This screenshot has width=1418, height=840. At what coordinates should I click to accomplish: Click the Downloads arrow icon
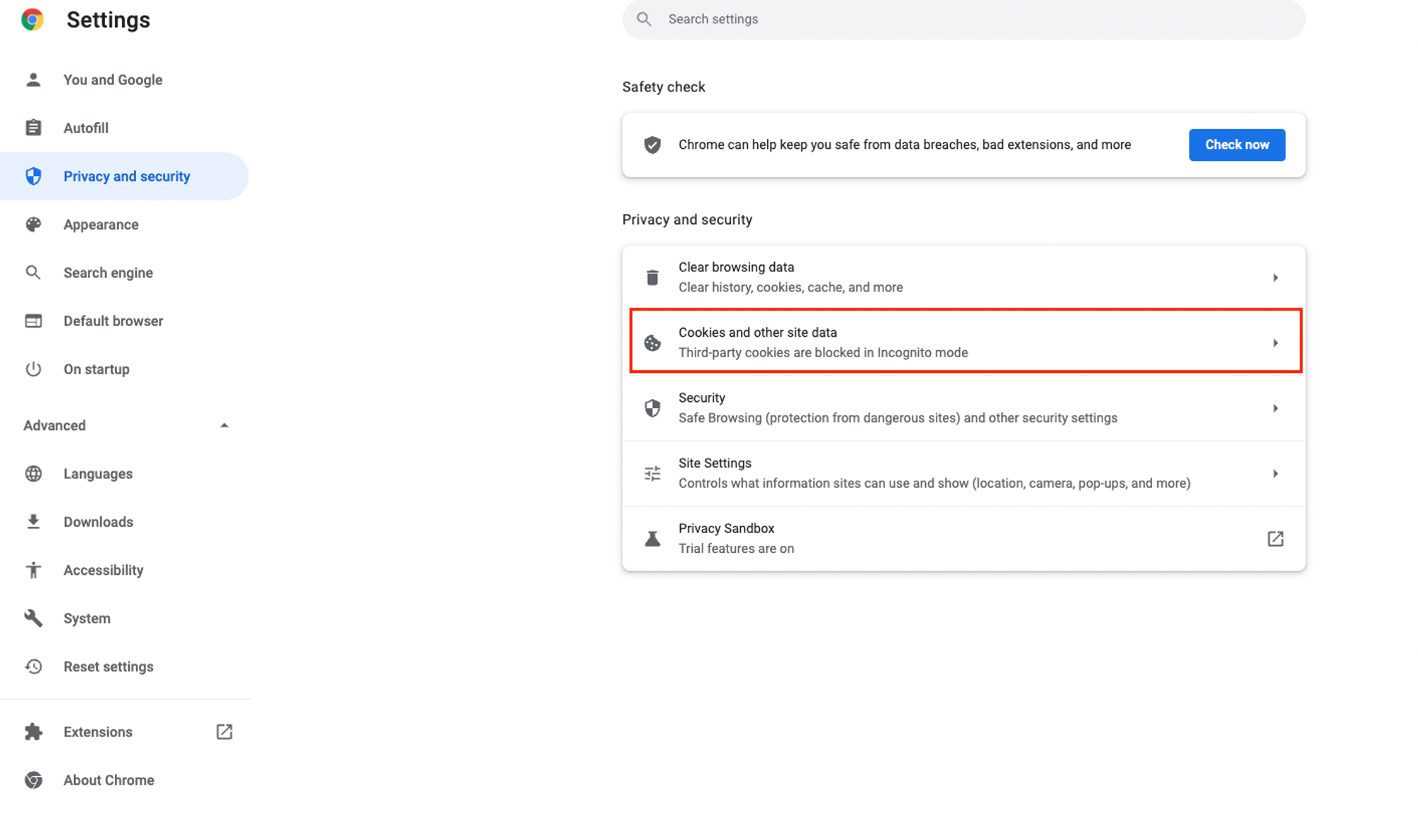pos(33,522)
